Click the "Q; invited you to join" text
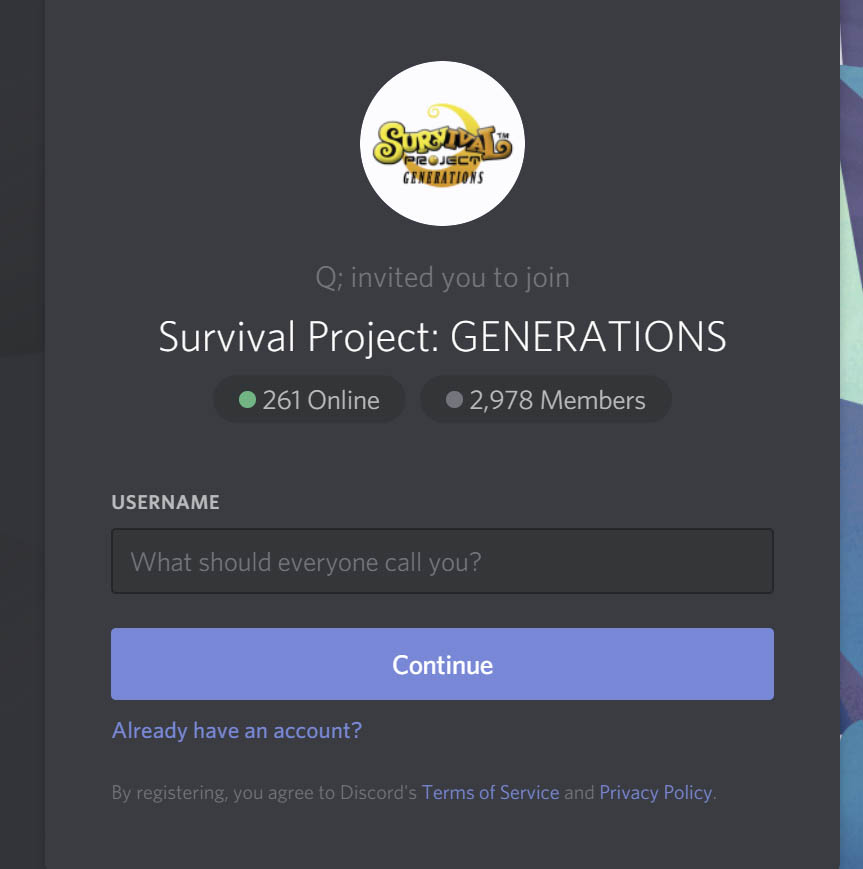This screenshot has height=869, width=863. point(442,278)
